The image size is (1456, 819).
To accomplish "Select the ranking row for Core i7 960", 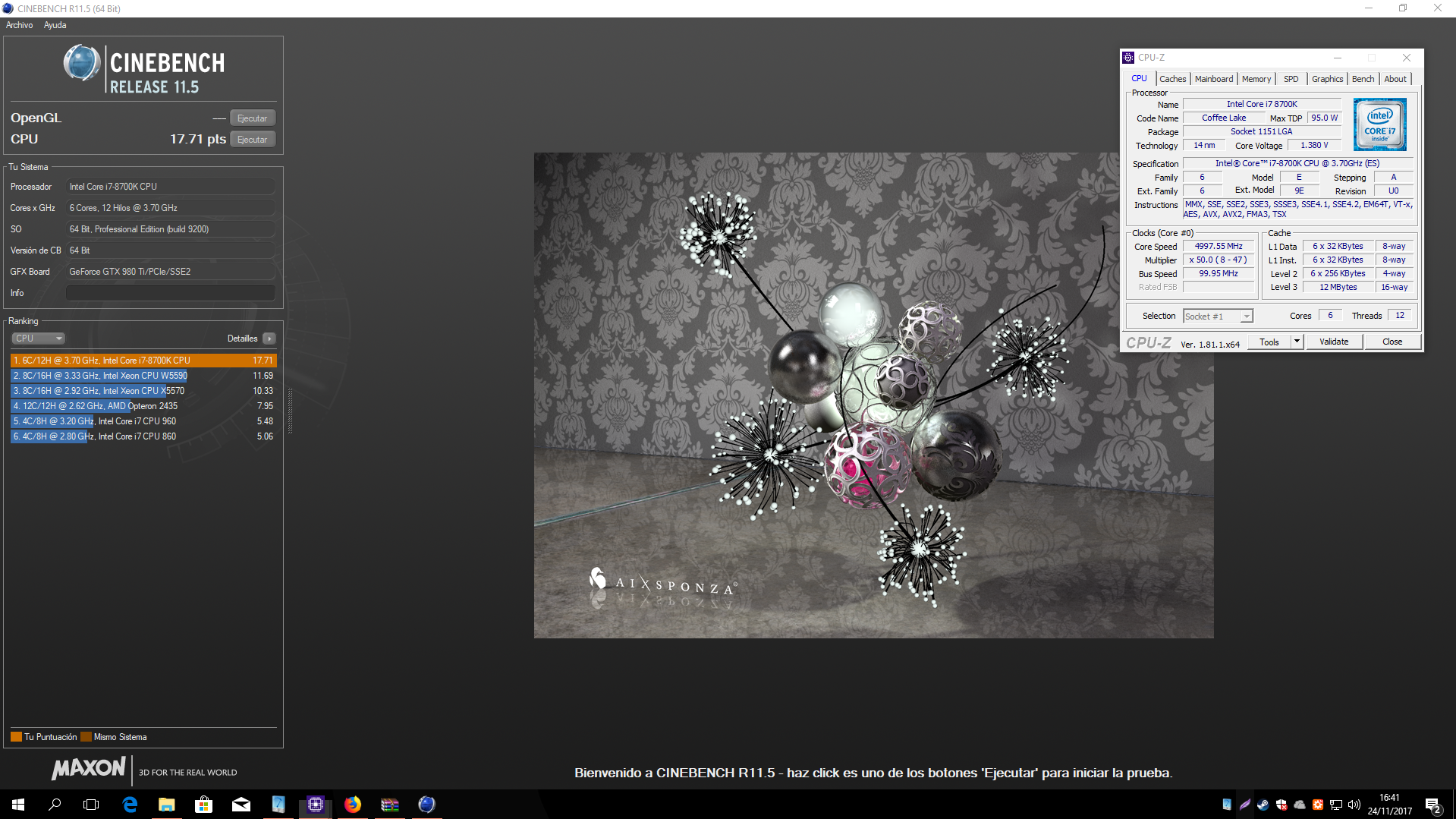I will 143,421.
